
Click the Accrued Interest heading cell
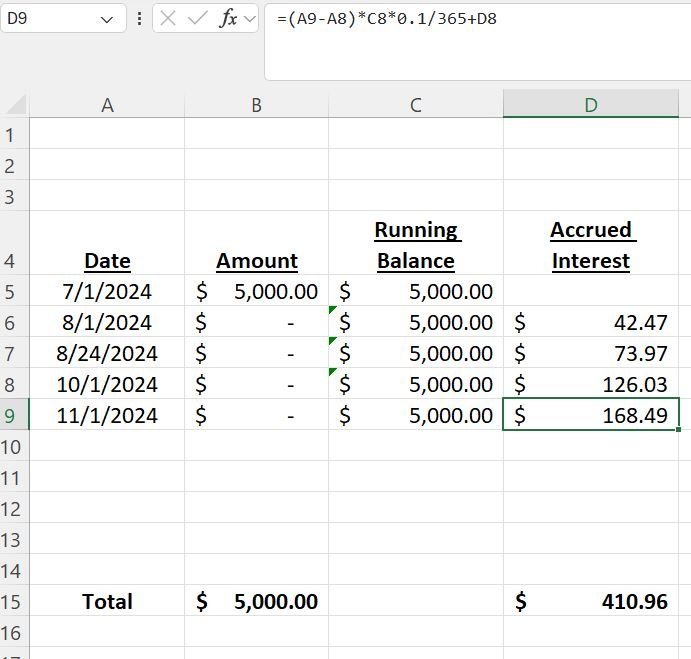[x=591, y=243]
